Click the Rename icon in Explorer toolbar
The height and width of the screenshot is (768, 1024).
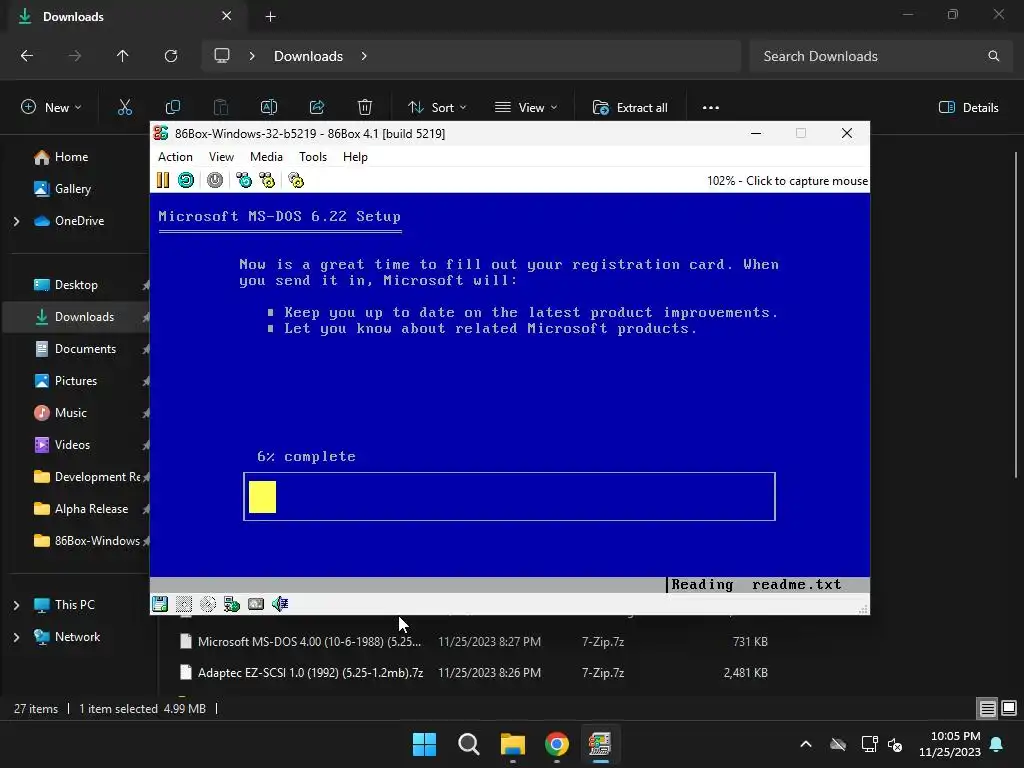click(x=269, y=108)
